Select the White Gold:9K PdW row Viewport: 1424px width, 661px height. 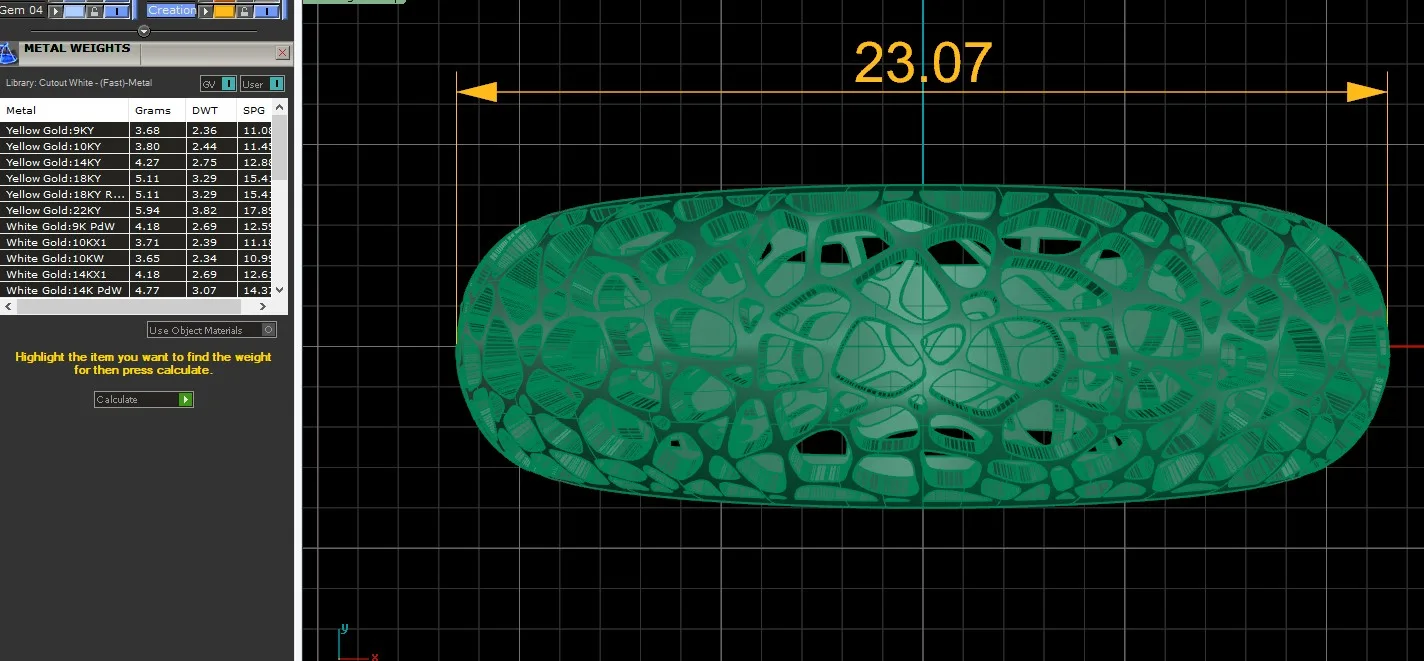pyautogui.click(x=136, y=226)
